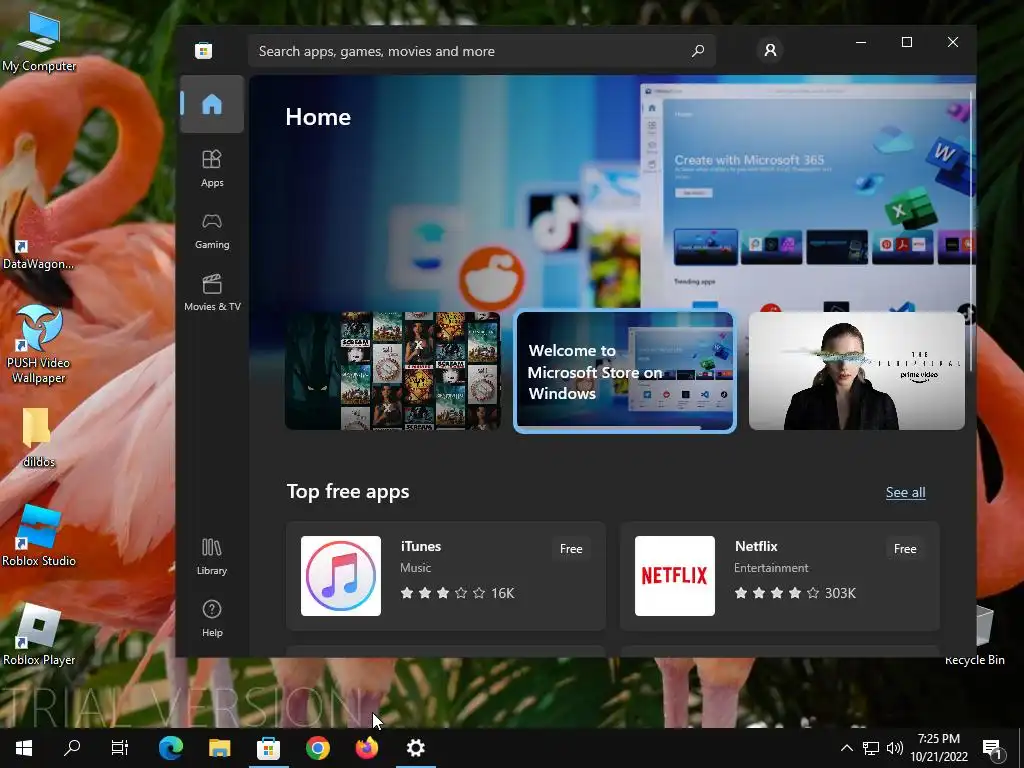Viewport: 1024px width, 768px height.
Task: Open taskbar Search
Action: 72,748
